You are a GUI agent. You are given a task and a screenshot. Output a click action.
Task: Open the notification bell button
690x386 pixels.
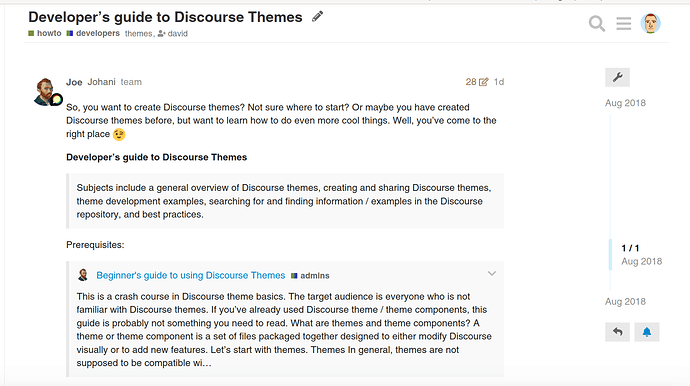pyautogui.click(x=647, y=332)
